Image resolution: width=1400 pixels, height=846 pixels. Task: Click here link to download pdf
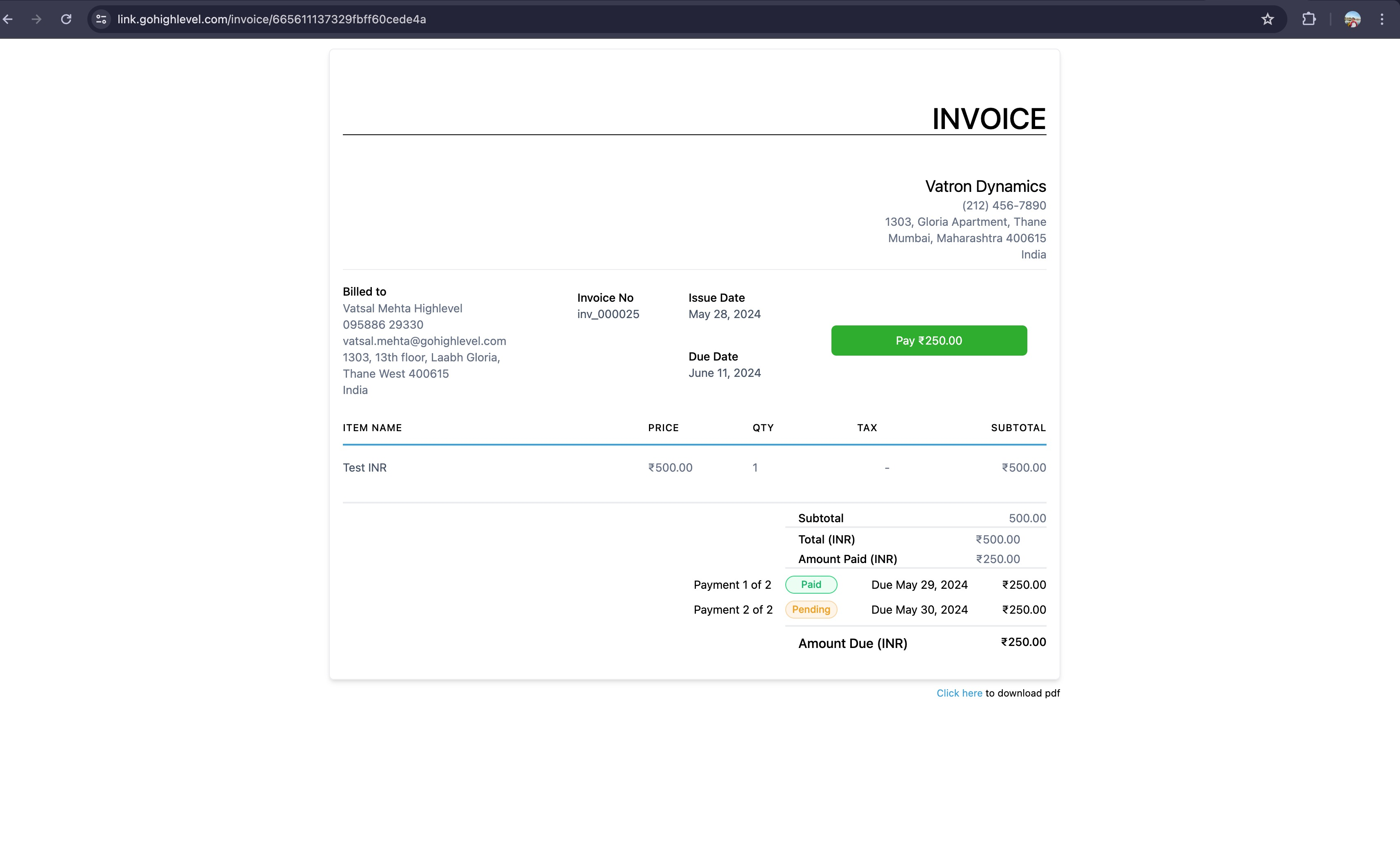[x=959, y=693]
